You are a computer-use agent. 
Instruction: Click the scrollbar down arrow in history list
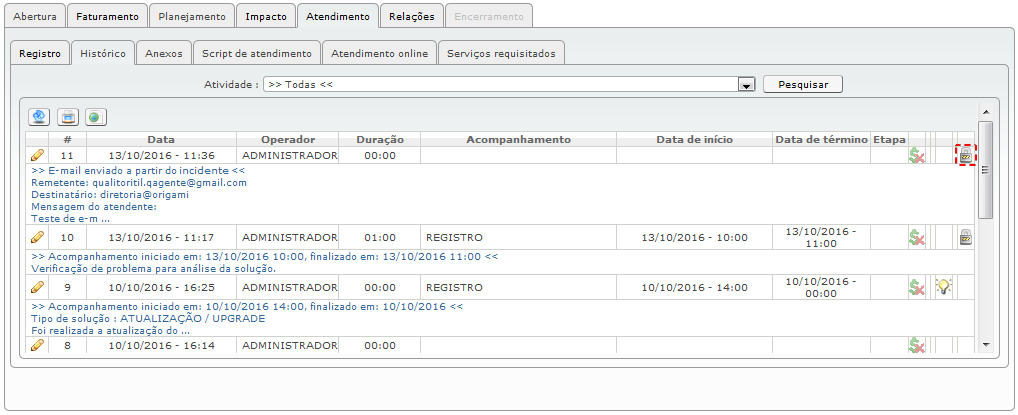985,344
